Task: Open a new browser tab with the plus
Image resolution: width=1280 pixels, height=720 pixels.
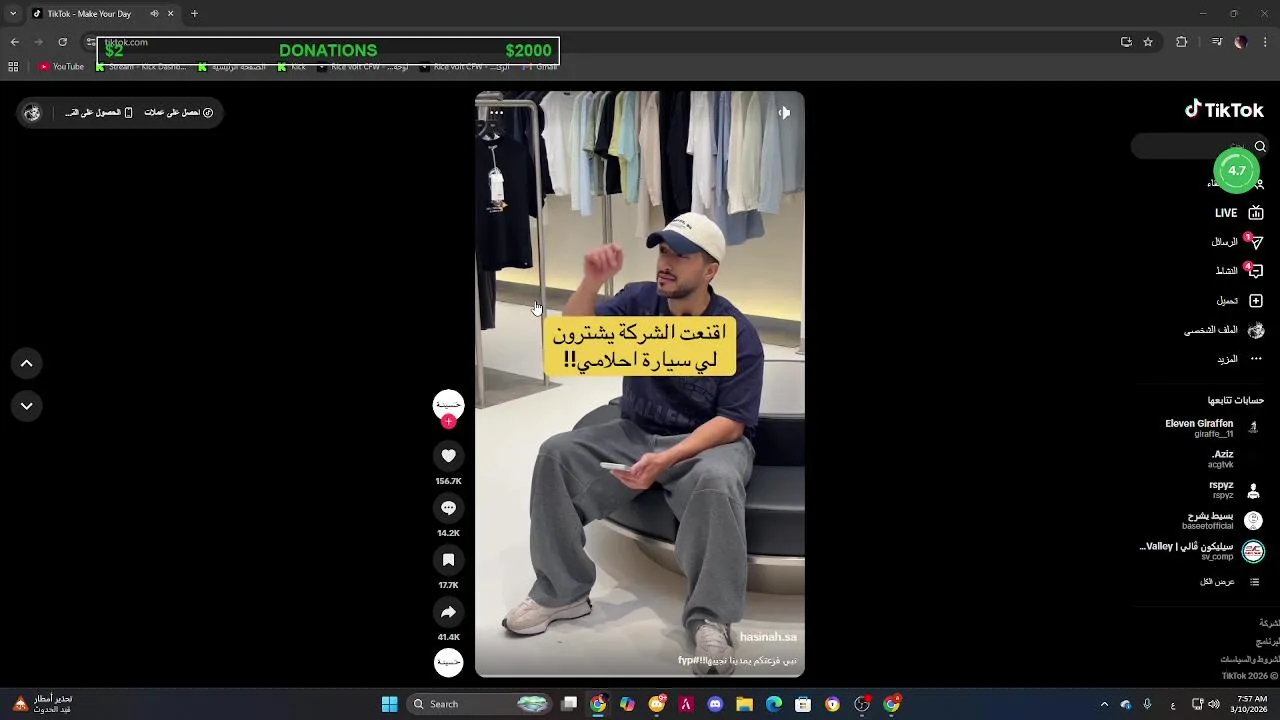Action: (x=194, y=14)
